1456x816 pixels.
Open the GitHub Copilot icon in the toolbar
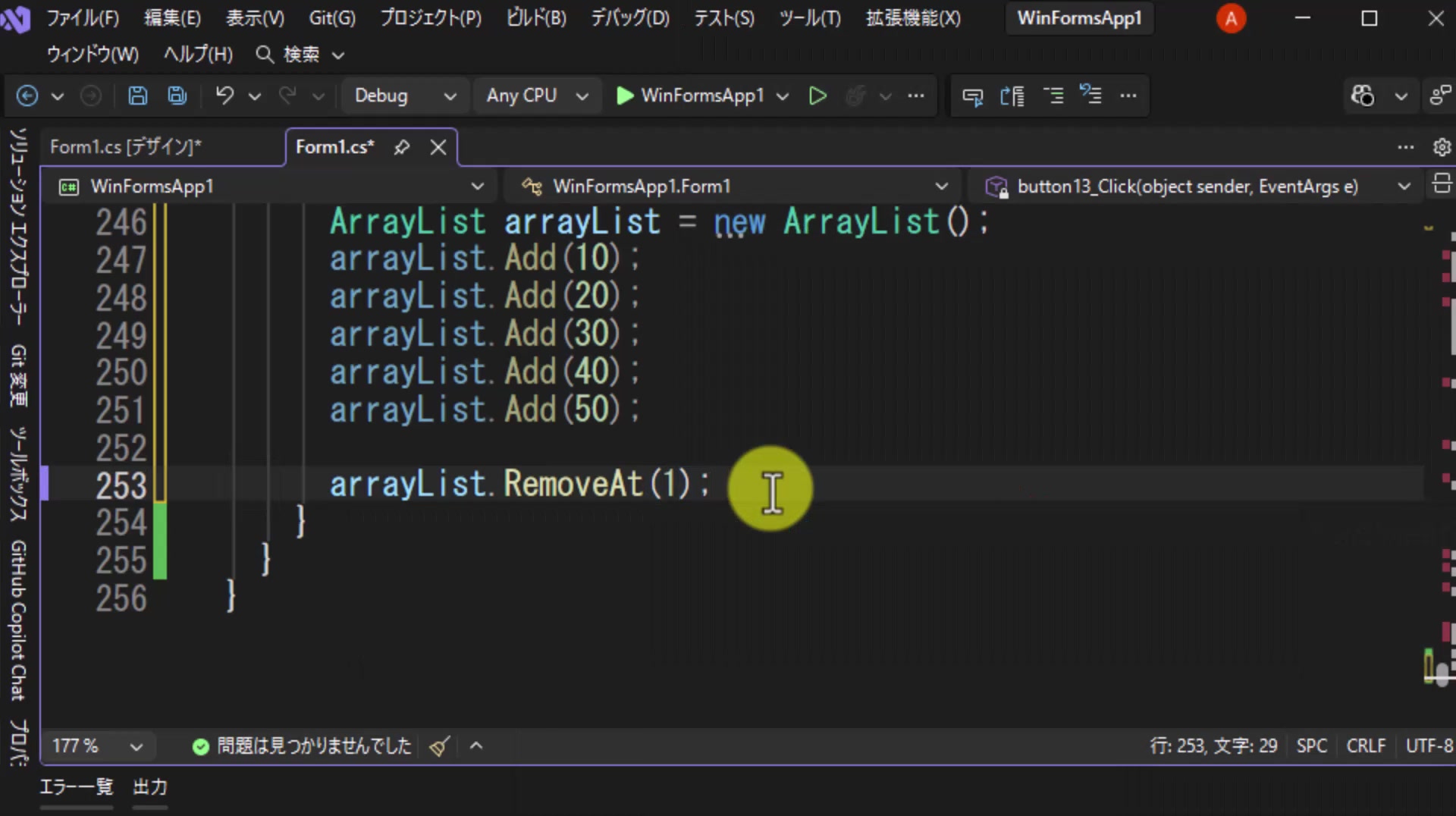tap(1363, 96)
